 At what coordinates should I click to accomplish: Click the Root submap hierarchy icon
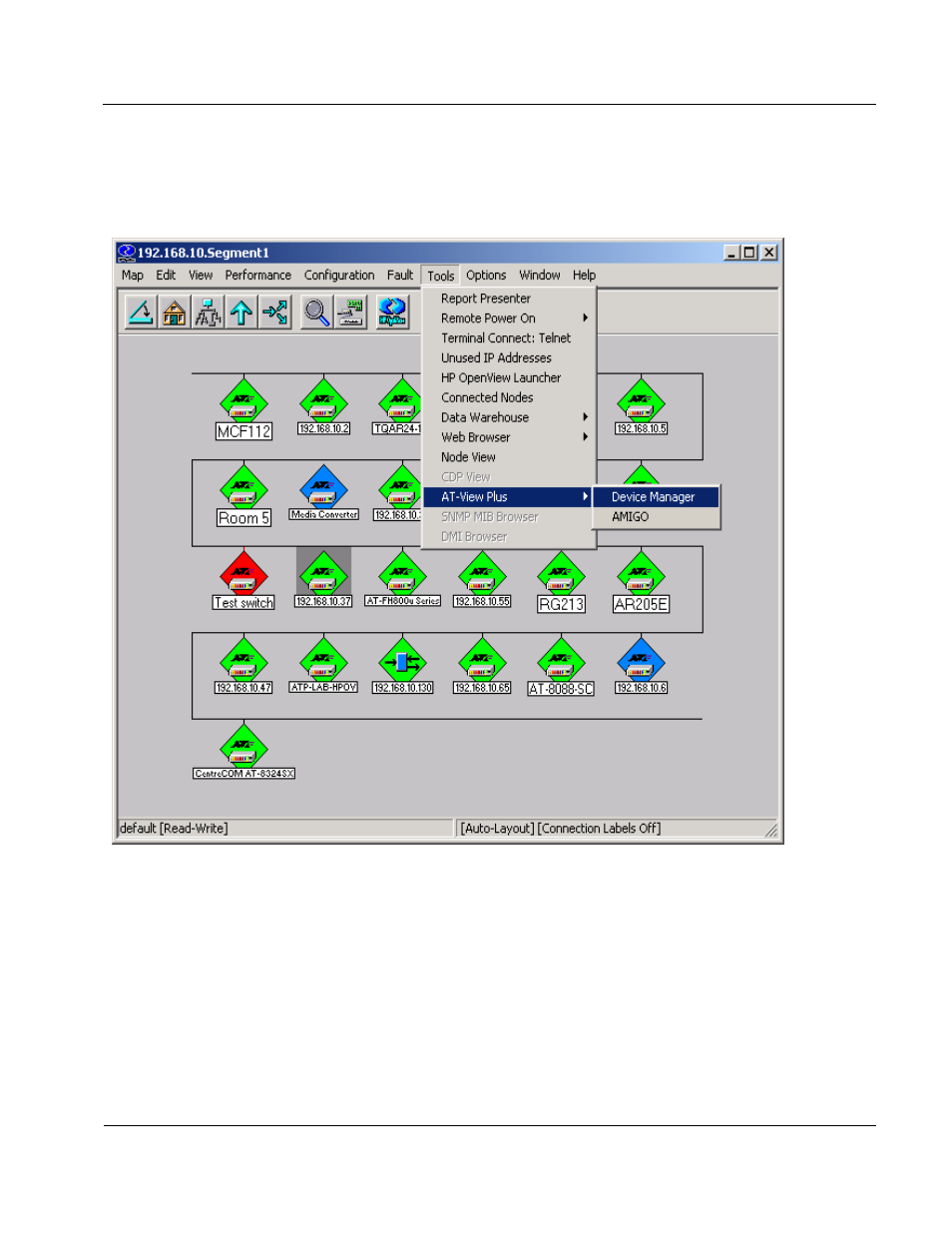[208, 312]
